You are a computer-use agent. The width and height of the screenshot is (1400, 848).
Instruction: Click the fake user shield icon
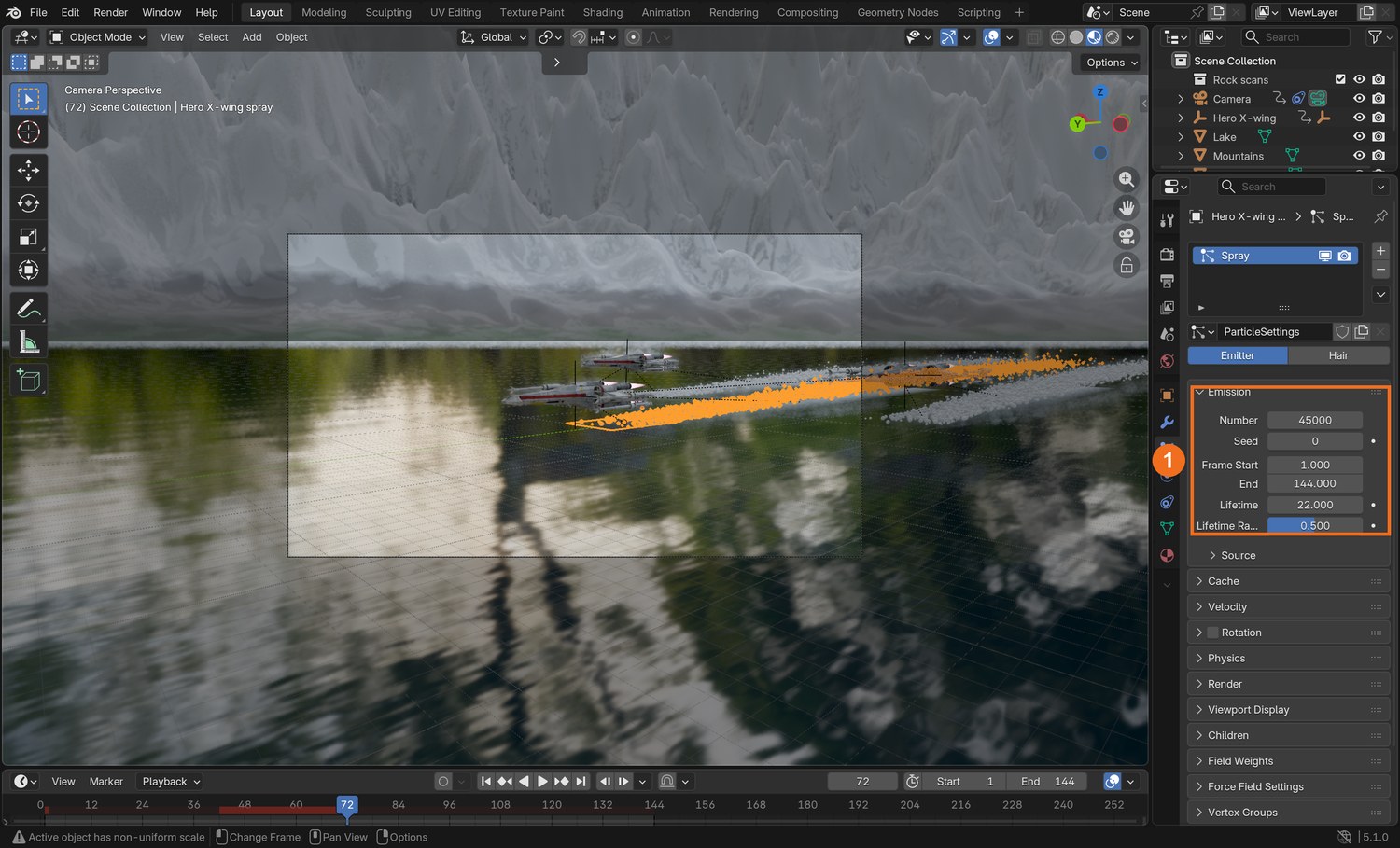(x=1342, y=332)
